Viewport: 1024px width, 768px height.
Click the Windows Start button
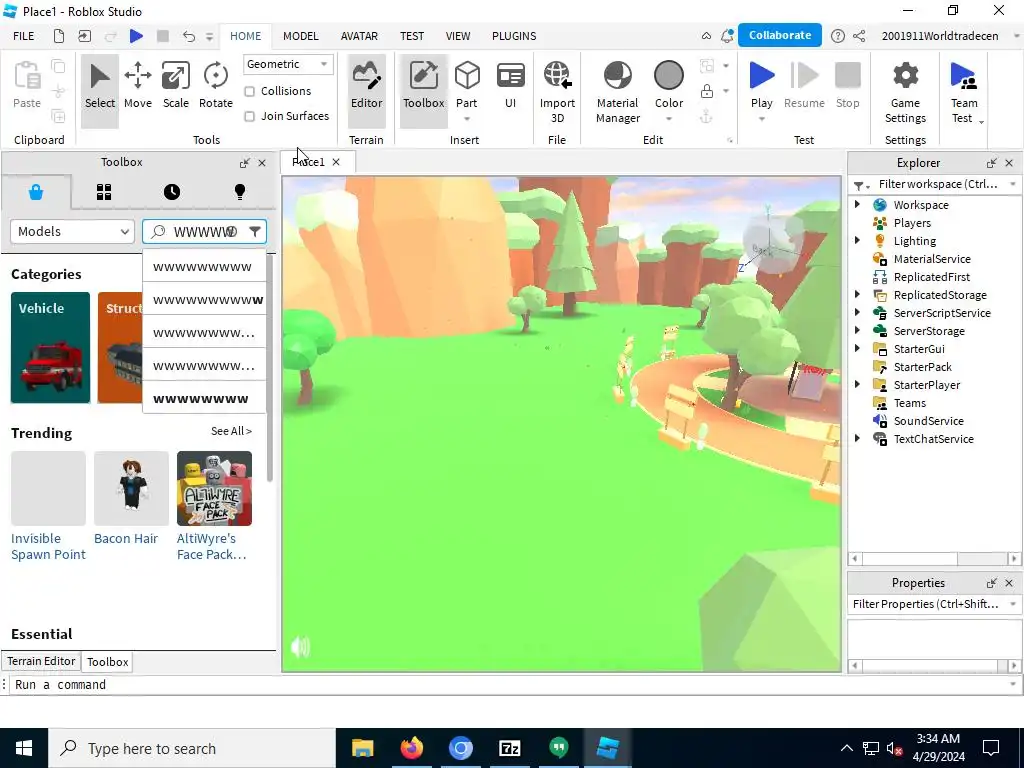click(24, 748)
